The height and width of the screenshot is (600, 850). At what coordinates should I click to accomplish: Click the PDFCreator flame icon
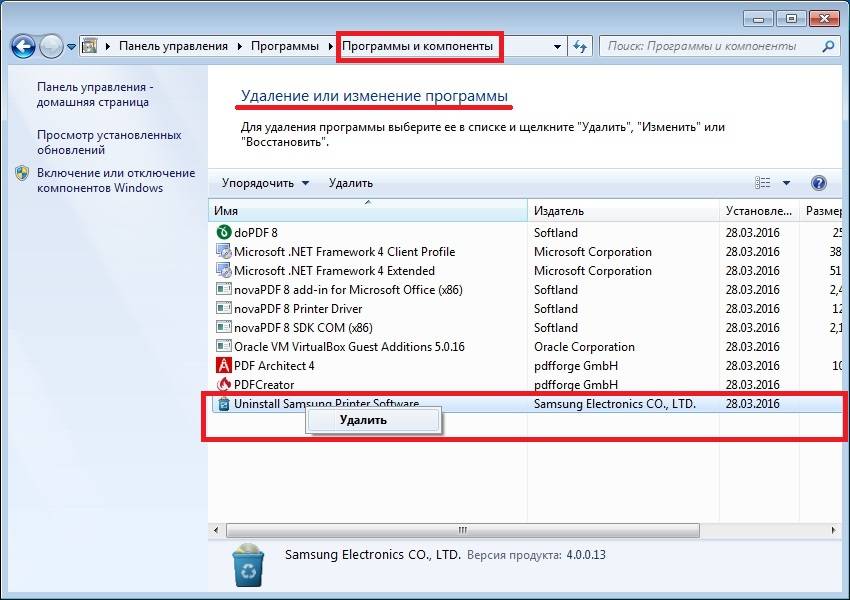[223, 385]
